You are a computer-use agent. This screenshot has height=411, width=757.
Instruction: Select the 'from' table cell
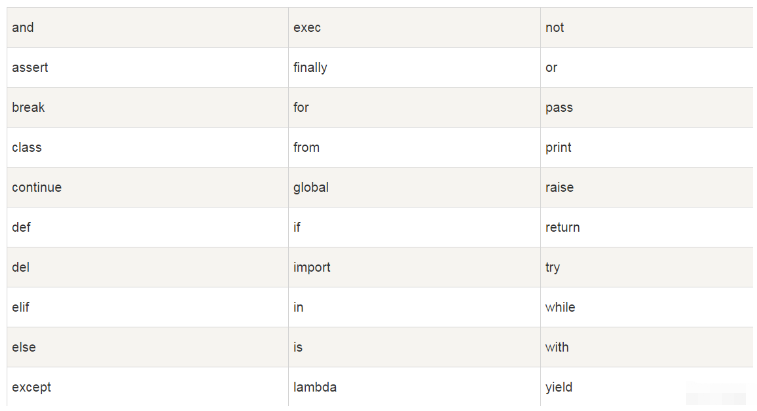pos(306,148)
